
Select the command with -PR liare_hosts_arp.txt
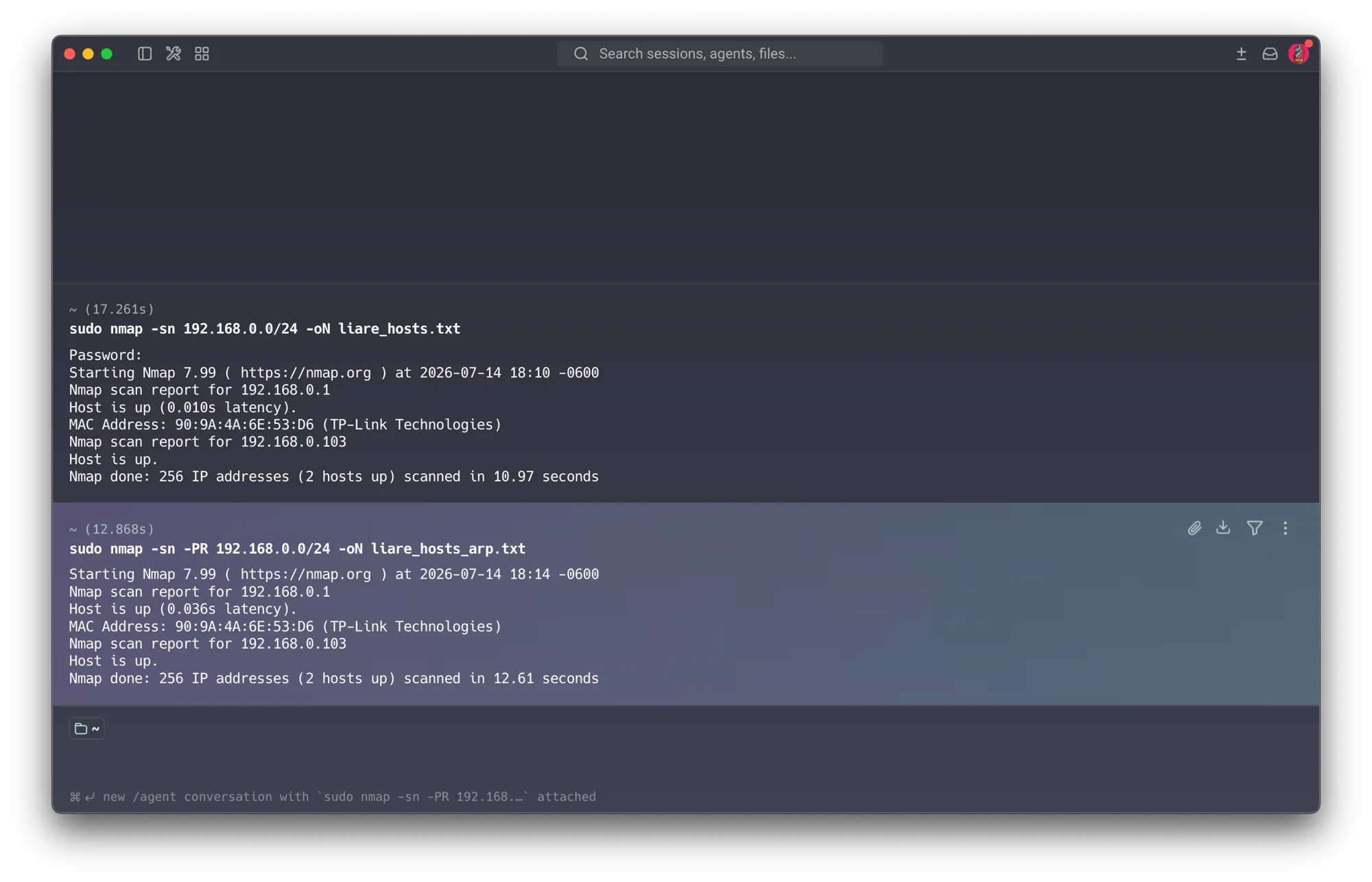pos(297,549)
